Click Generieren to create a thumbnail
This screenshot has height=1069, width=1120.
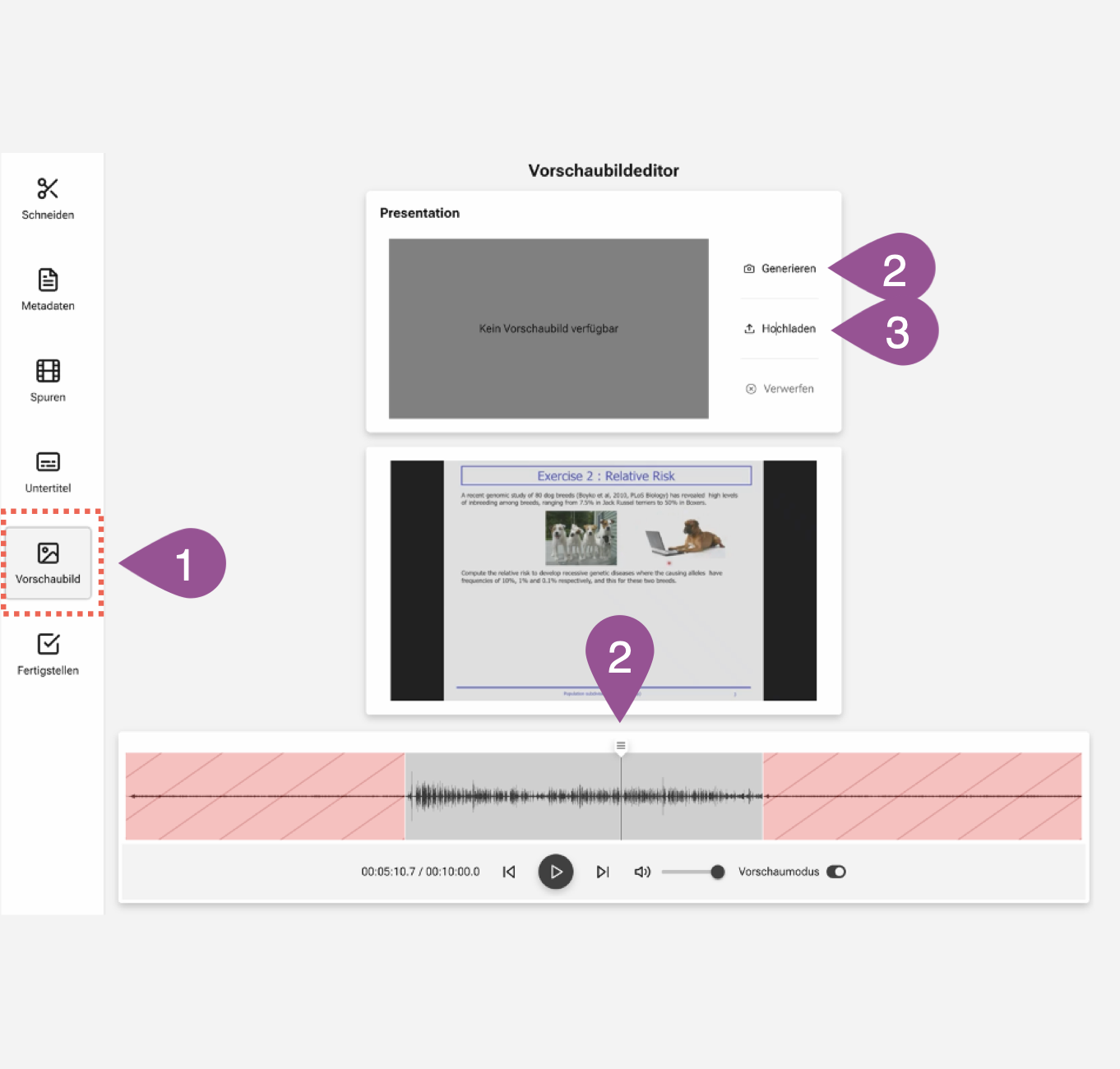tap(780, 269)
